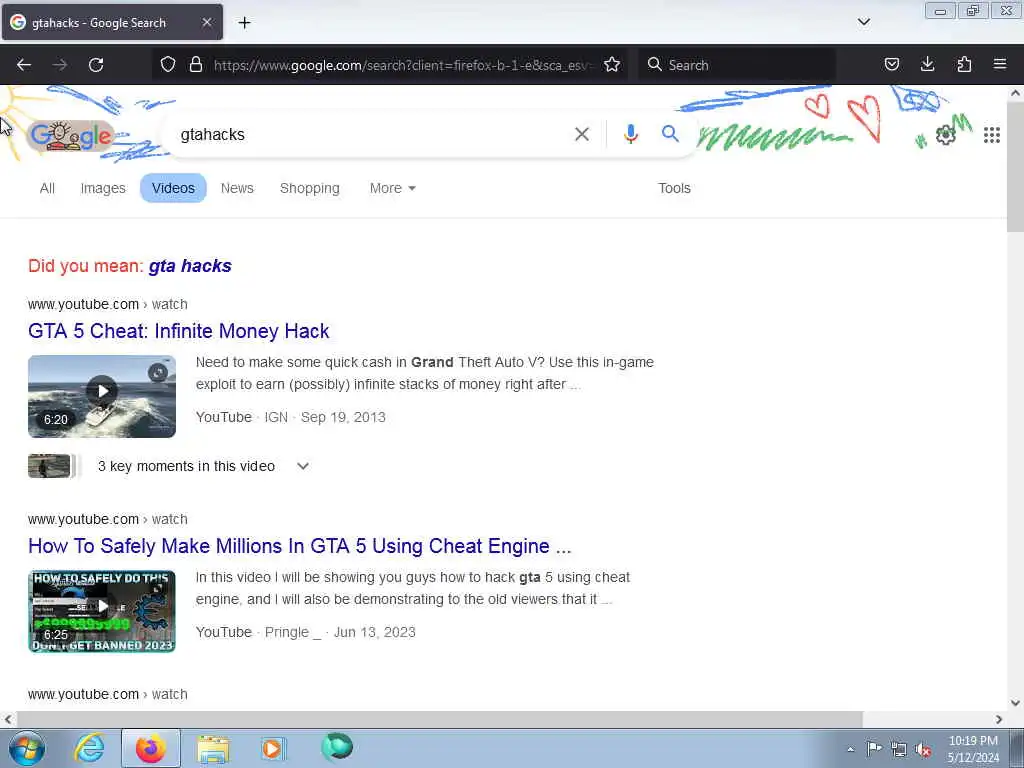Viewport: 1024px width, 768px height.
Task: Expand the More search filters dropdown
Action: [392, 188]
